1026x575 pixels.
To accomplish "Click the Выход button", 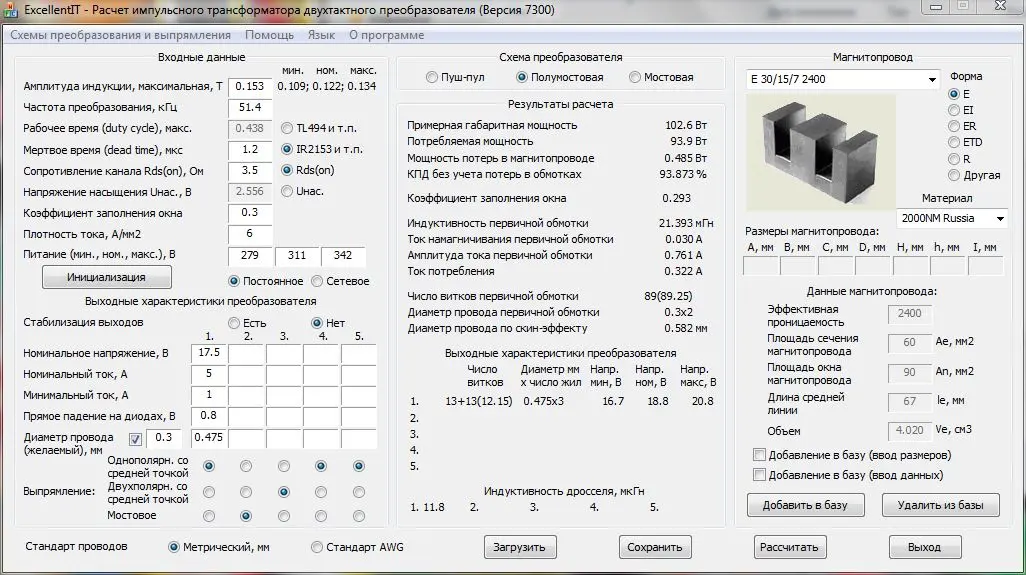I will click(x=925, y=548).
